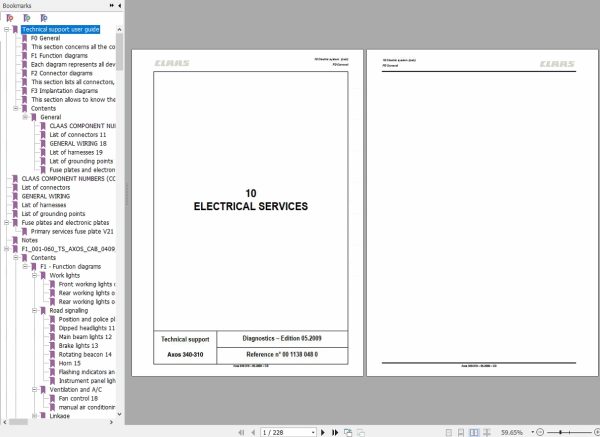Open Horn 15 bookmark
This screenshot has width=600, height=437.
pyautogui.click(x=69, y=364)
